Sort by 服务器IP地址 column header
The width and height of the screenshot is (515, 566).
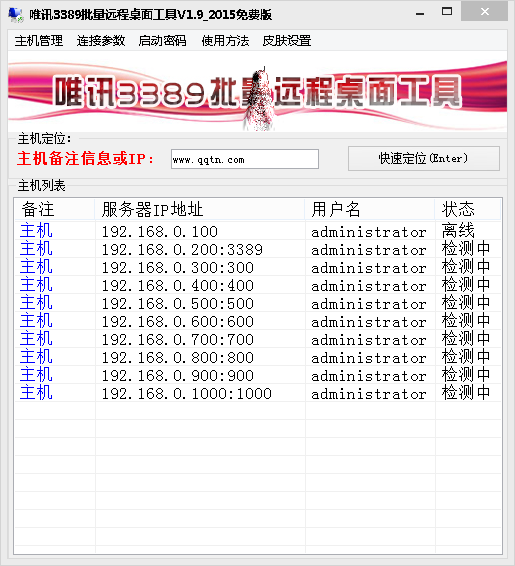tap(200, 209)
